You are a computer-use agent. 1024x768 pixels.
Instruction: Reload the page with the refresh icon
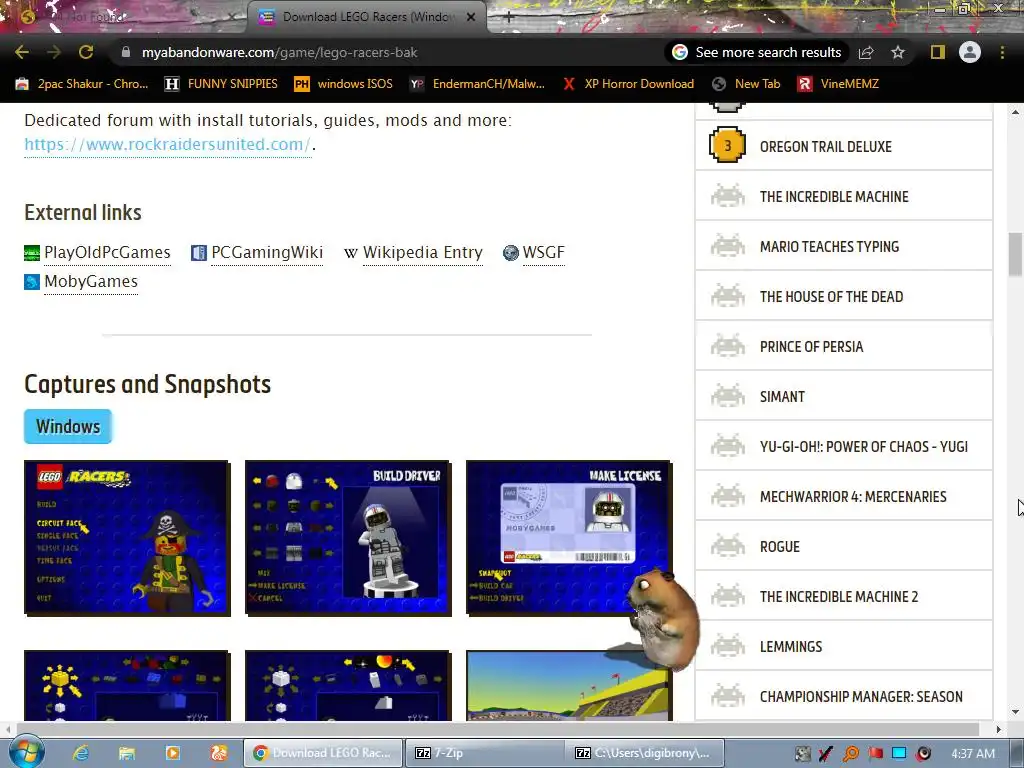[x=86, y=52]
